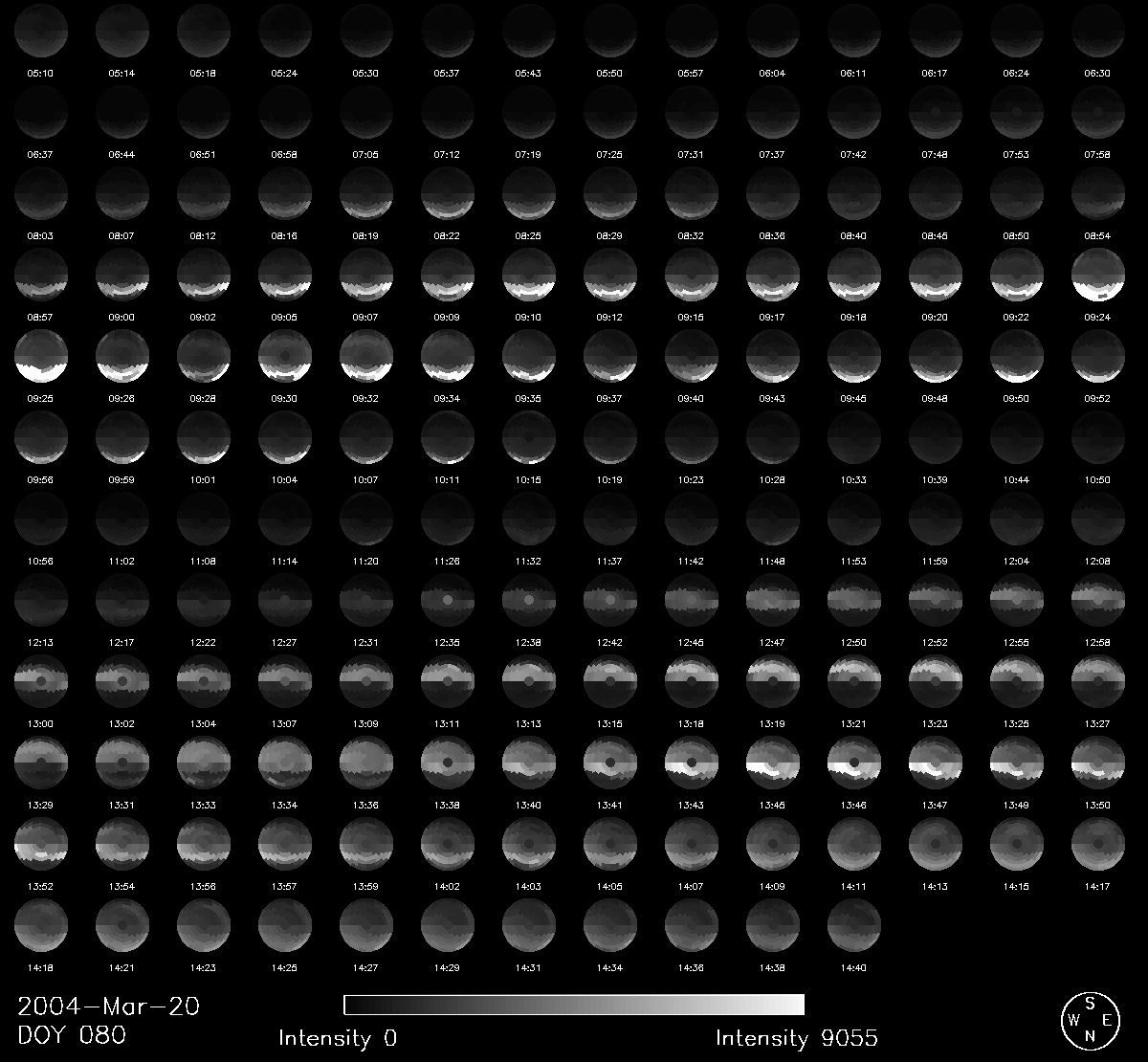Click the 09:52 image thumbnail

(1098, 356)
